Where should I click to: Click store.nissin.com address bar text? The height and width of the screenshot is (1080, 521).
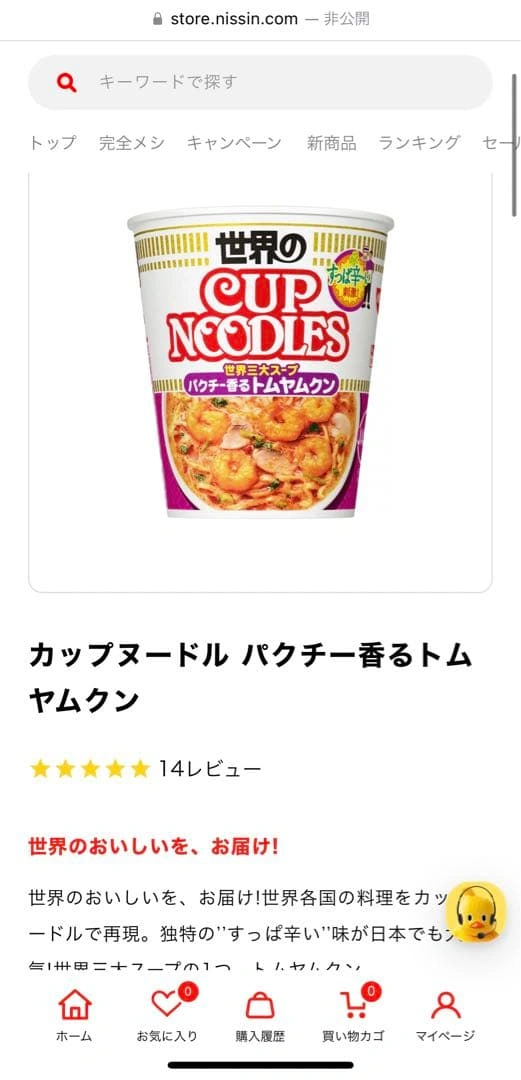[x=234, y=19]
